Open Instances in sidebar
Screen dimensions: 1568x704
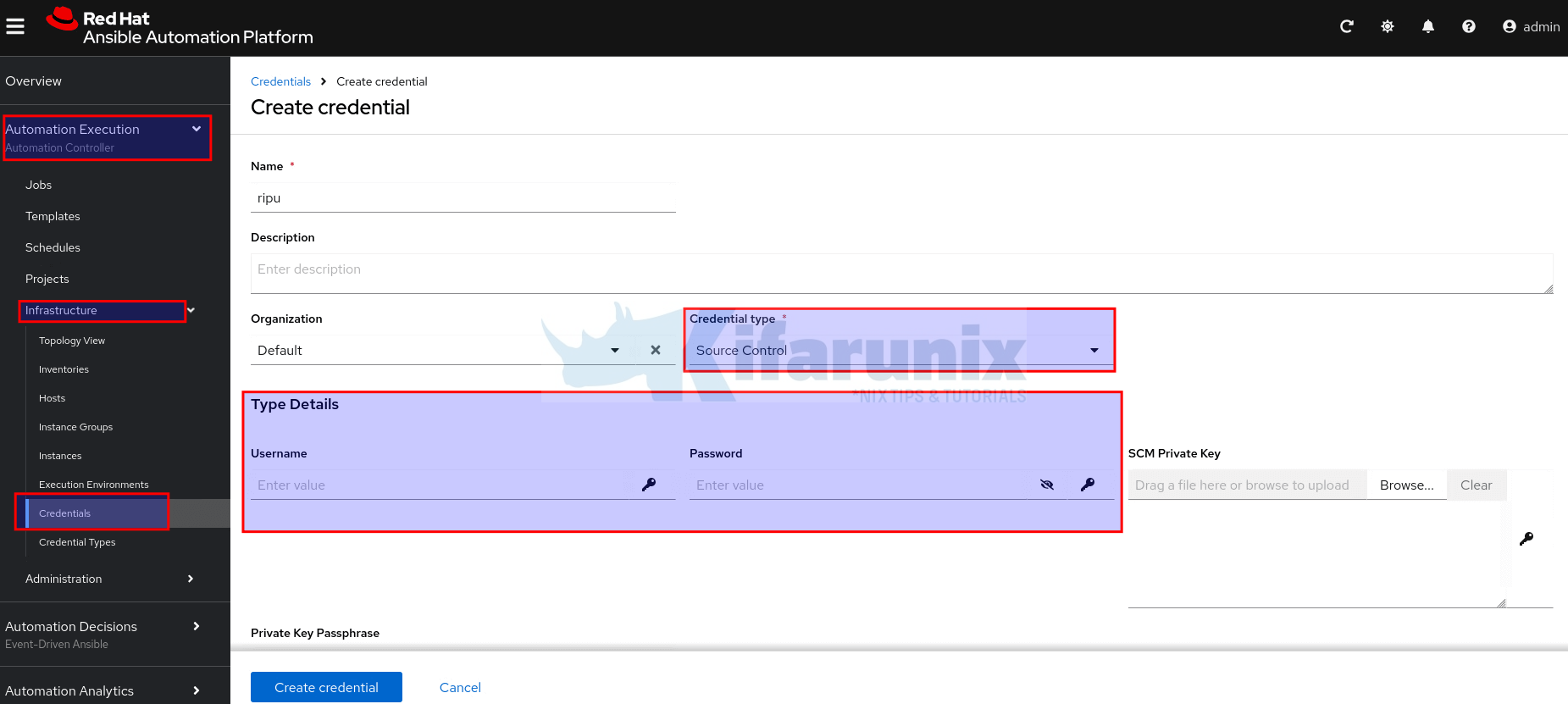pyautogui.click(x=60, y=456)
